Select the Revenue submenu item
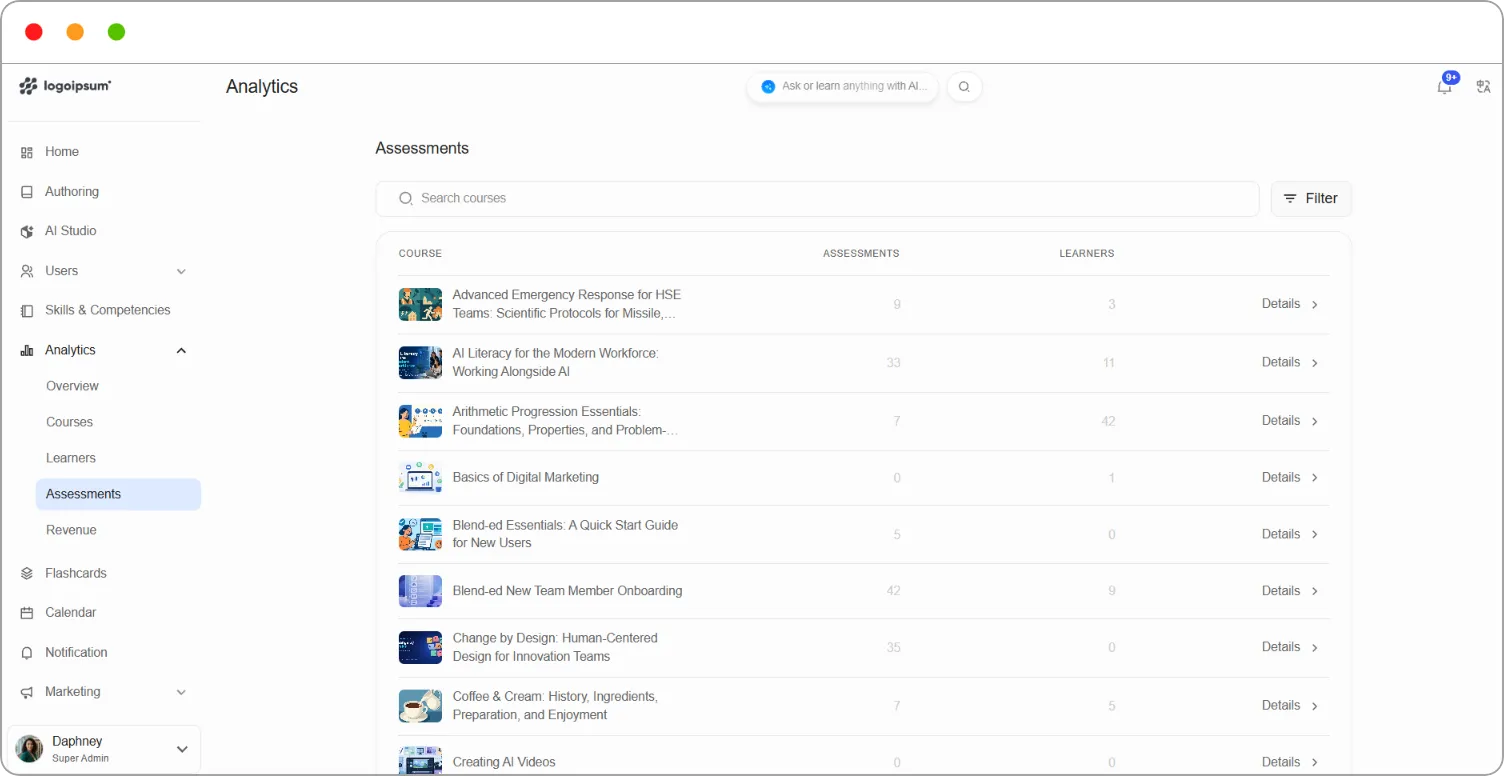The height and width of the screenshot is (776, 1504). pyautogui.click(x=71, y=530)
